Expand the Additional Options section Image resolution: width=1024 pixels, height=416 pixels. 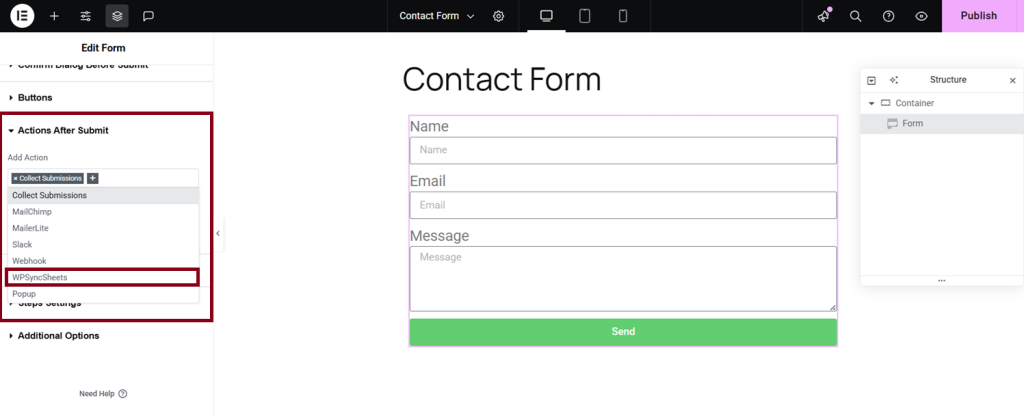click(58, 336)
